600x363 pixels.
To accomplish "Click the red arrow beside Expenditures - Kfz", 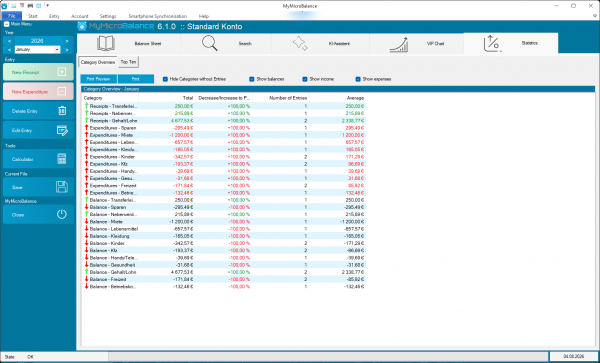I will (86, 164).
